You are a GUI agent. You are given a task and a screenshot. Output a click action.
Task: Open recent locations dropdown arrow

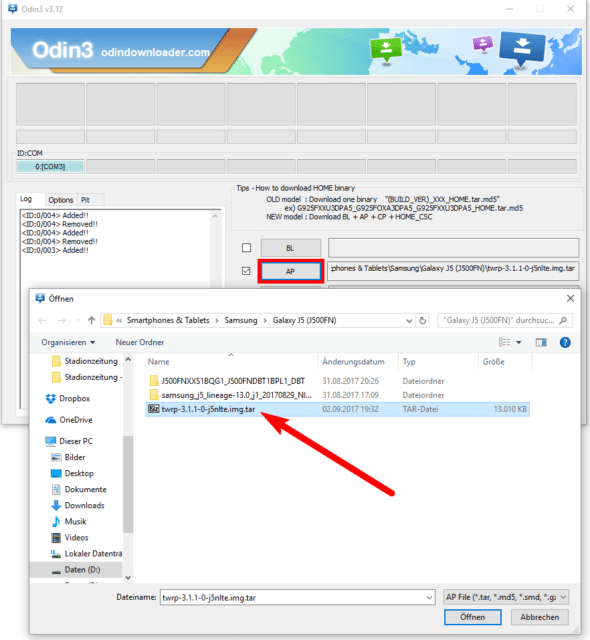[78, 320]
